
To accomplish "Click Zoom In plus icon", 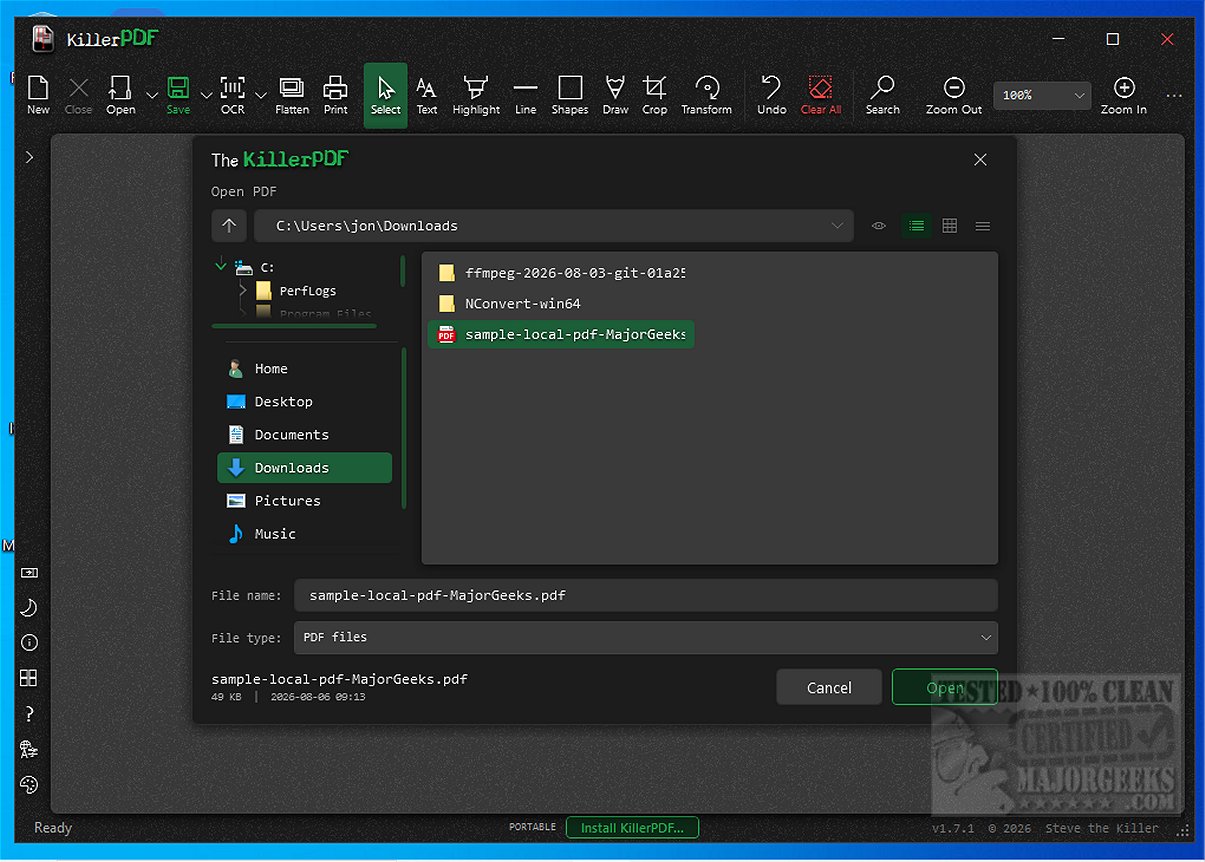I will pos(1124,95).
